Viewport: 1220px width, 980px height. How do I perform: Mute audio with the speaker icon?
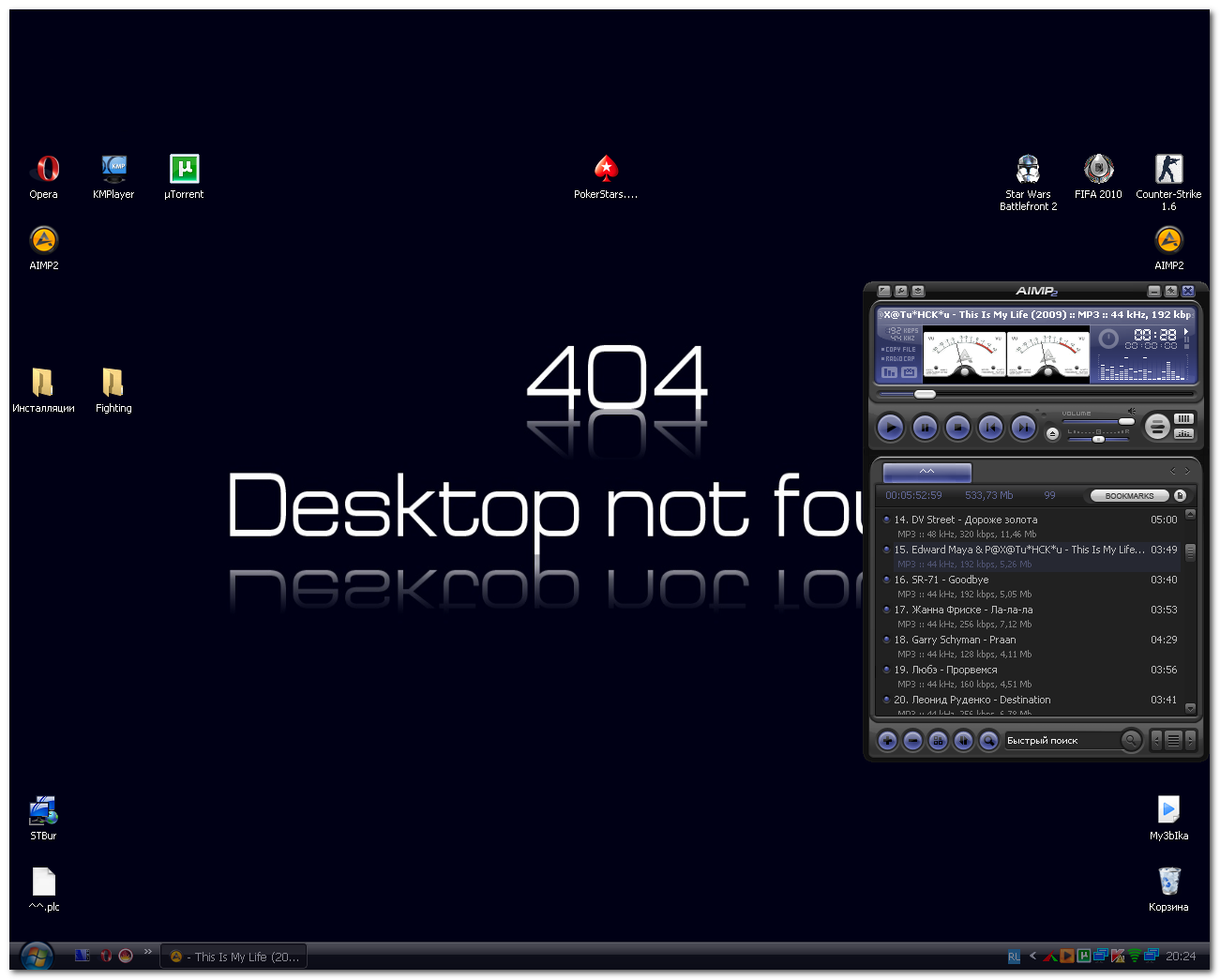[1132, 411]
